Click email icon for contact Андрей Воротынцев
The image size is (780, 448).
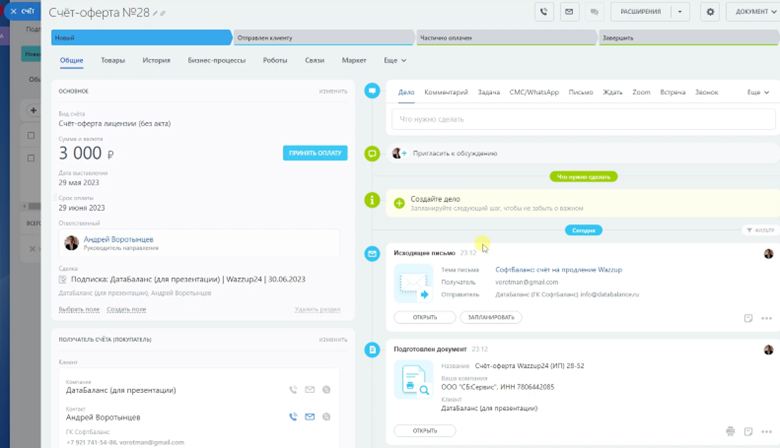coord(310,417)
